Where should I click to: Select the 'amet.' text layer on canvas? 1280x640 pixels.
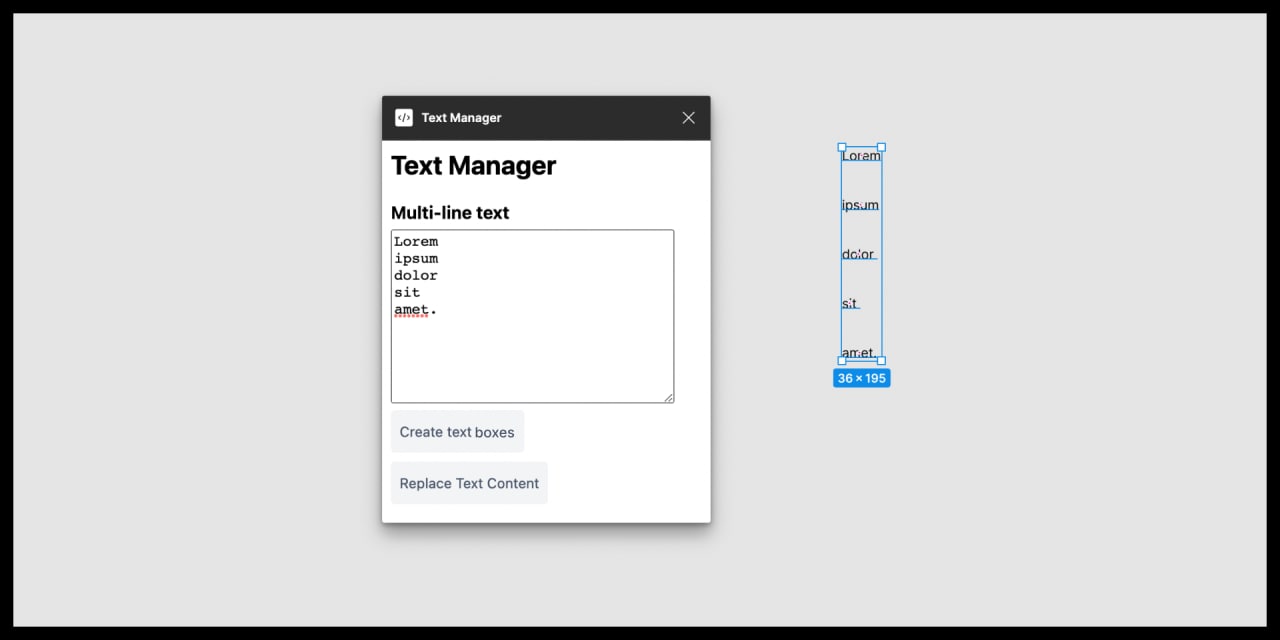click(x=859, y=352)
